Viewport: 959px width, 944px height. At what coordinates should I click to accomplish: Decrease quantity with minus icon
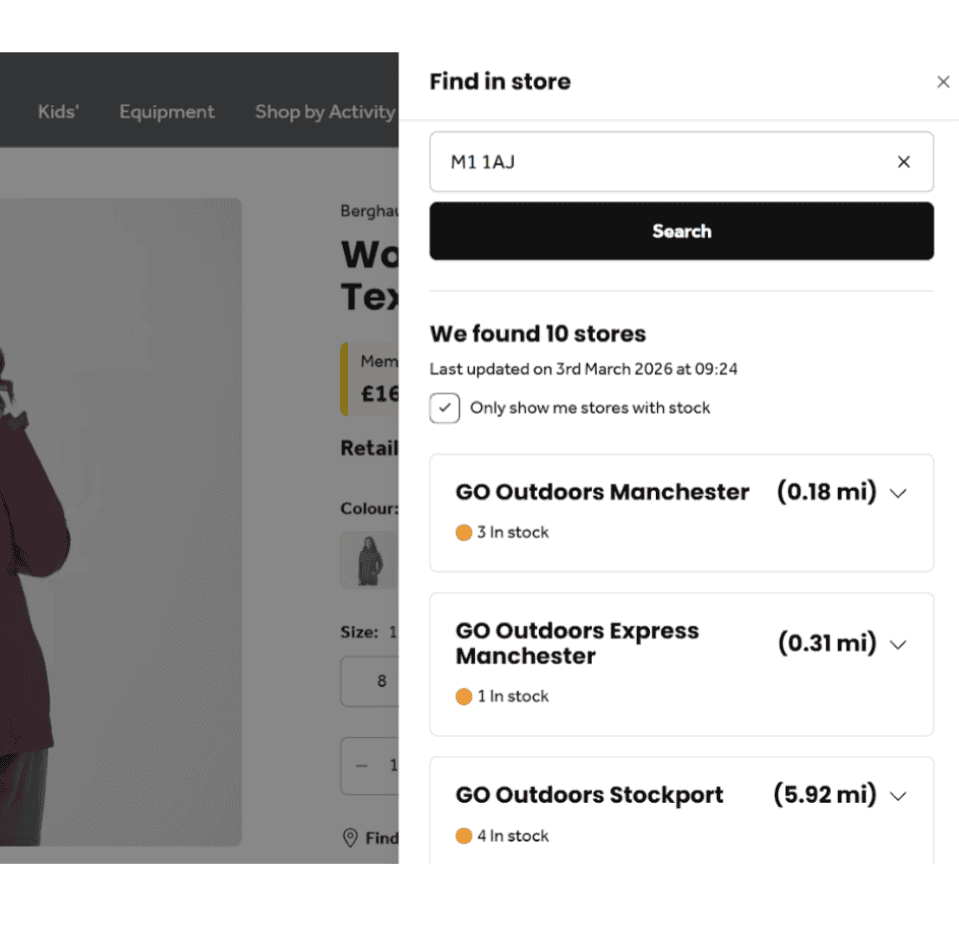pos(362,766)
